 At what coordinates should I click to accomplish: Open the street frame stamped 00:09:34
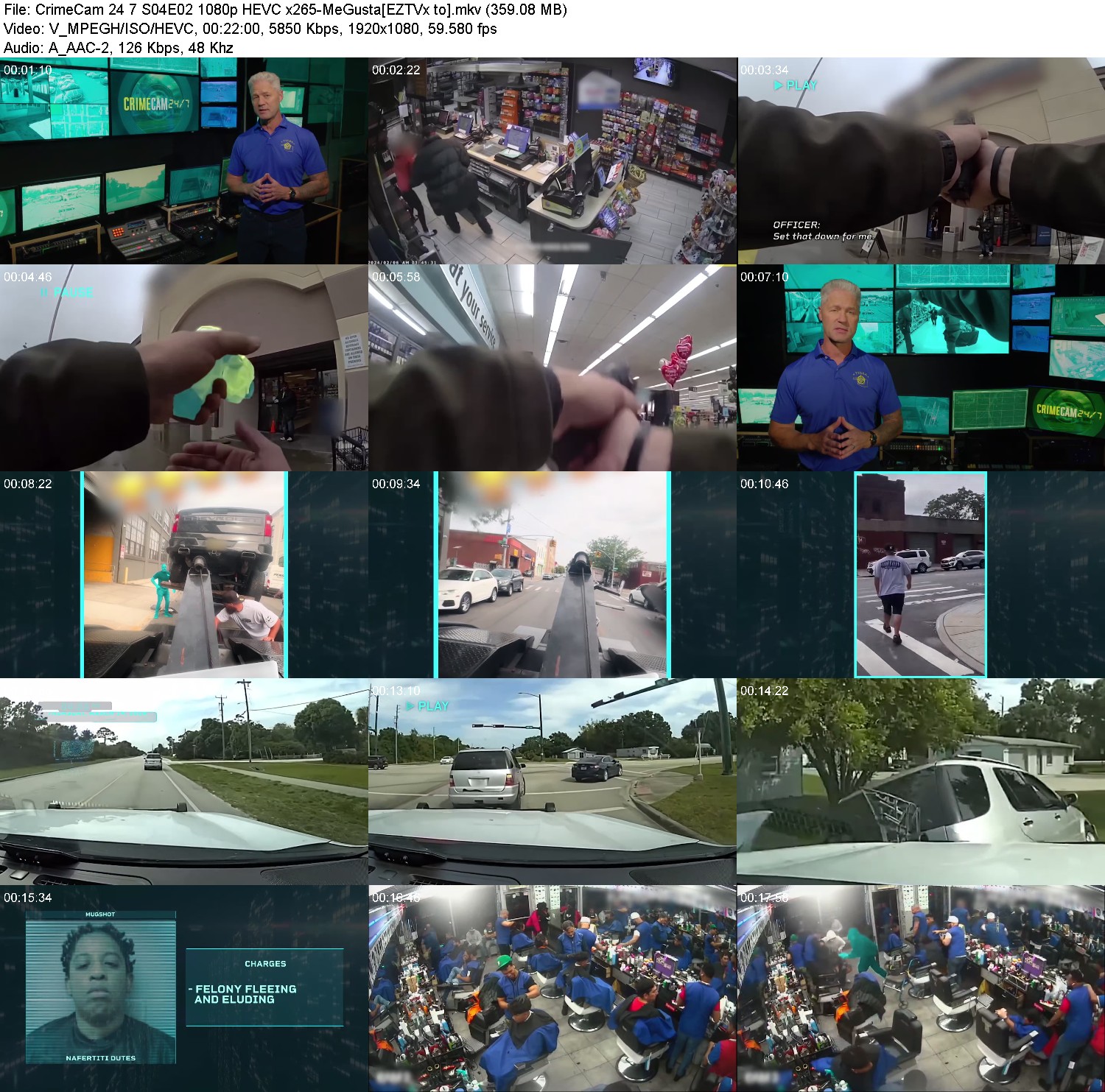[x=552, y=574]
